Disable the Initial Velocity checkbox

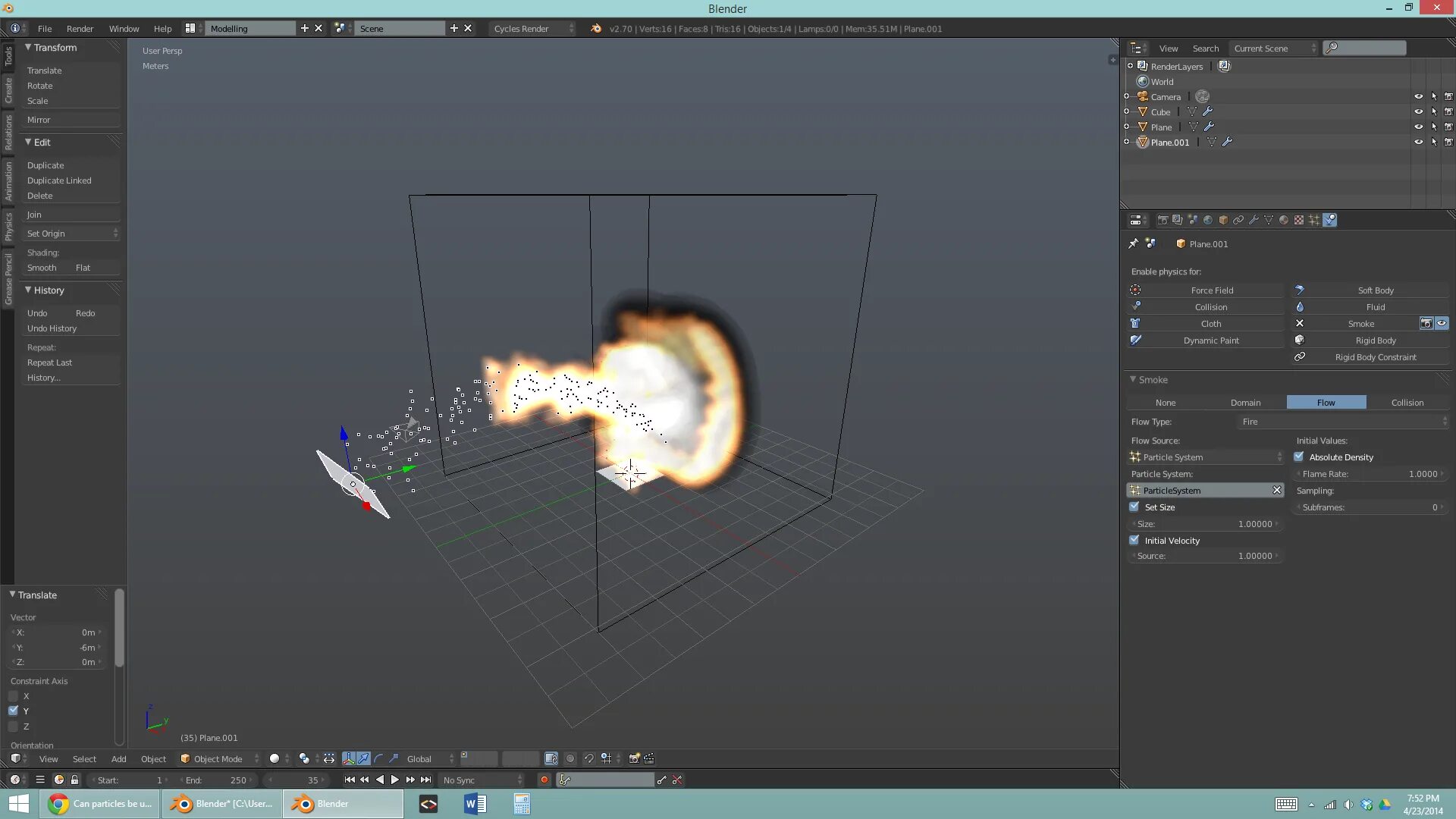point(1134,540)
